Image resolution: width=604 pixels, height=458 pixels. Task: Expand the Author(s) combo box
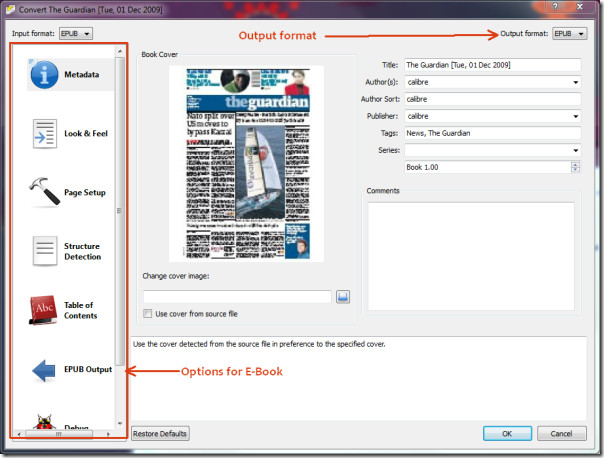tap(575, 82)
